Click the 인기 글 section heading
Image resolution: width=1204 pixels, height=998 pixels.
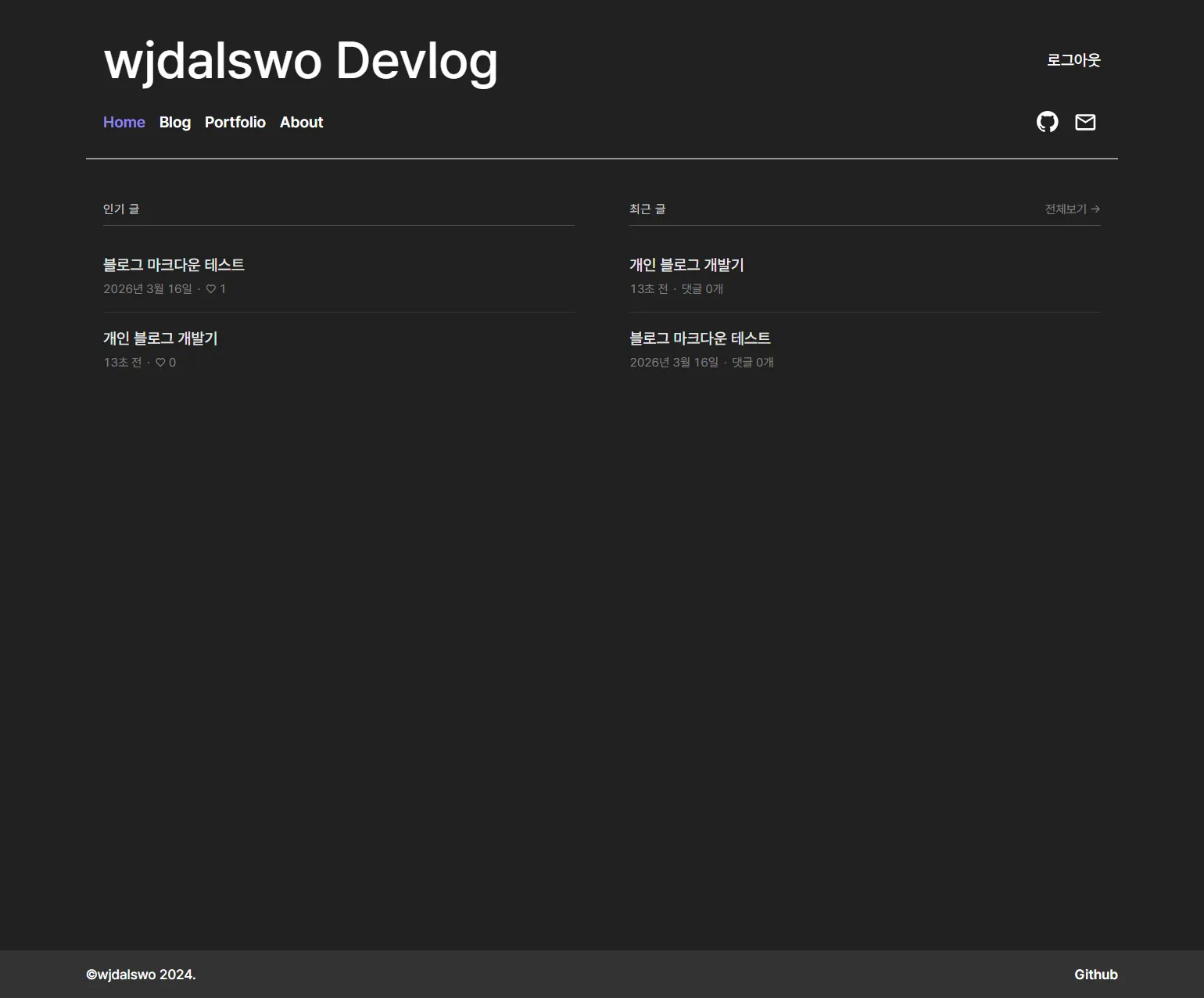coord(121,209)
